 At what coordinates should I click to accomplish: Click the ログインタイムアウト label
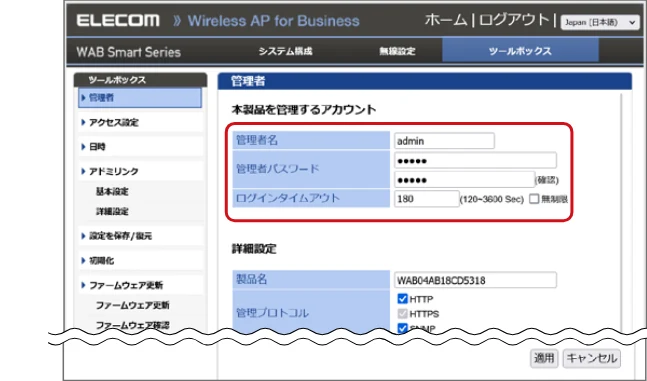(288, 198)
